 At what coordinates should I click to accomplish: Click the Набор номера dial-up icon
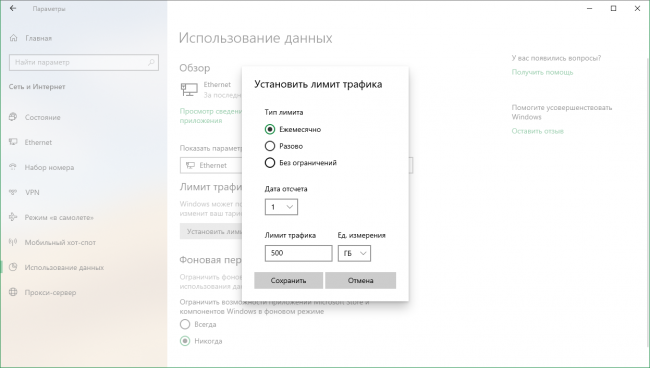click(x=13, y=167)
